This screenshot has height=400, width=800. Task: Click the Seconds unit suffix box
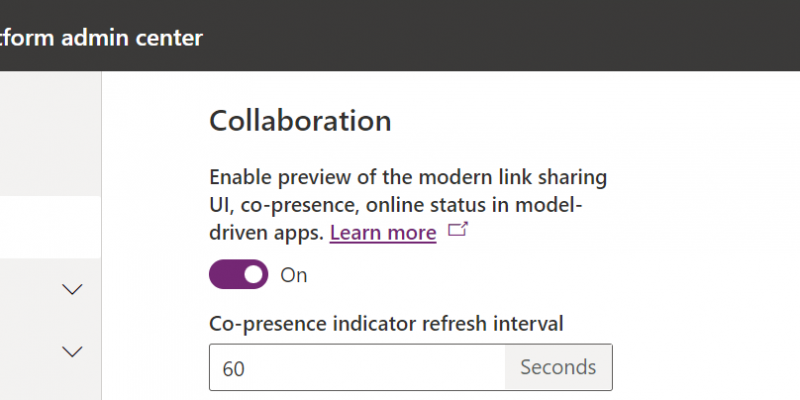click(x=558, y=368)
